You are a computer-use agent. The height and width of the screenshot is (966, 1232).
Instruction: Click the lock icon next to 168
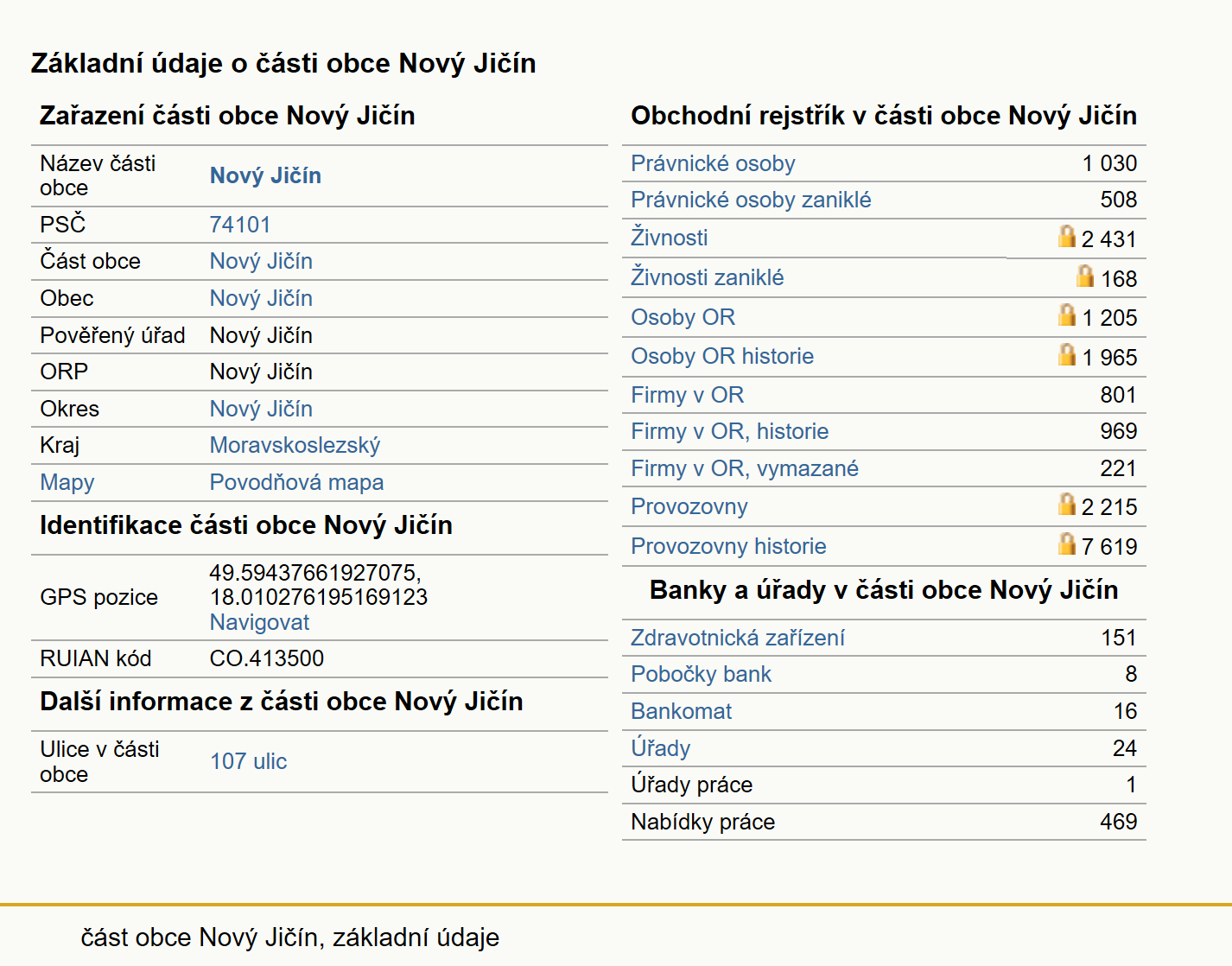(1085, 276)
